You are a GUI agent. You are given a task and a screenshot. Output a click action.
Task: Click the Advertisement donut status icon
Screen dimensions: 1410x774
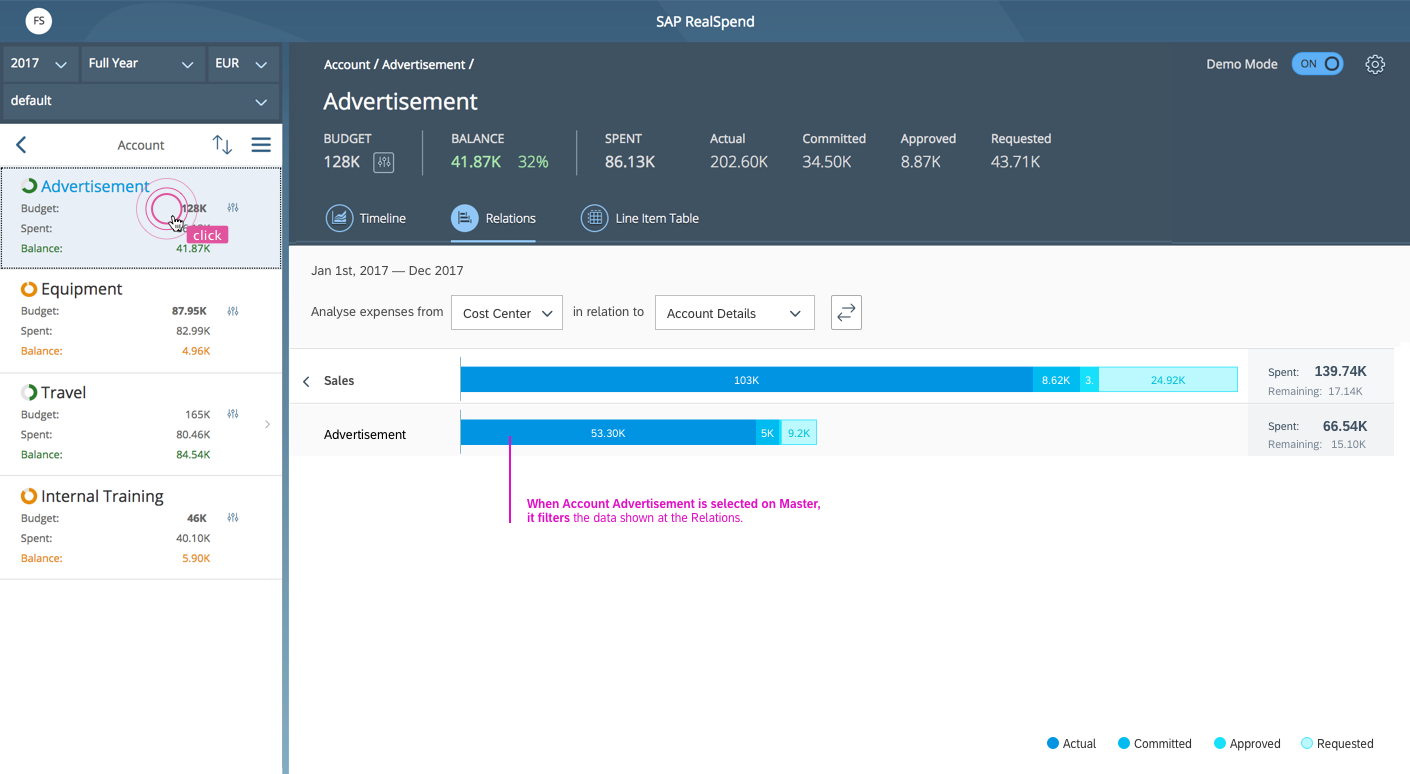pyautogui.click(x=29, y=186)
